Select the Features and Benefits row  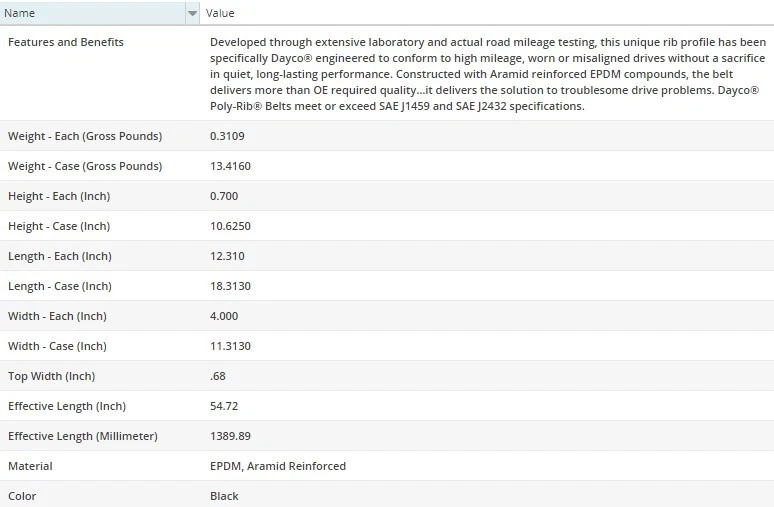coord(66,42)
